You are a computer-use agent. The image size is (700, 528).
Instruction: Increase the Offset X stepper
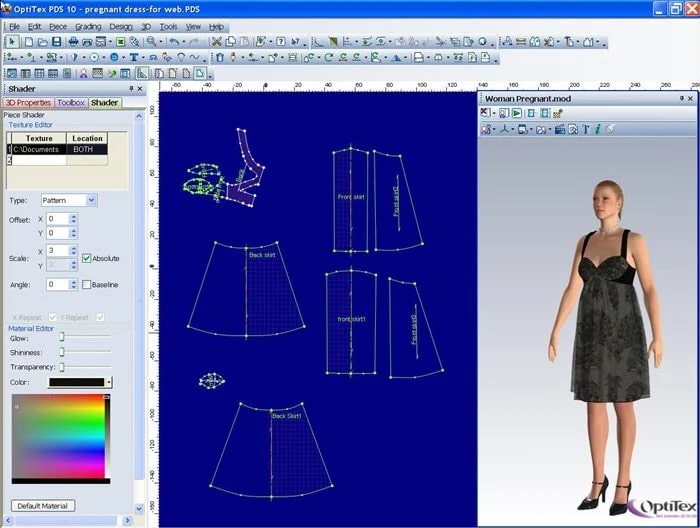coord(74,216)
